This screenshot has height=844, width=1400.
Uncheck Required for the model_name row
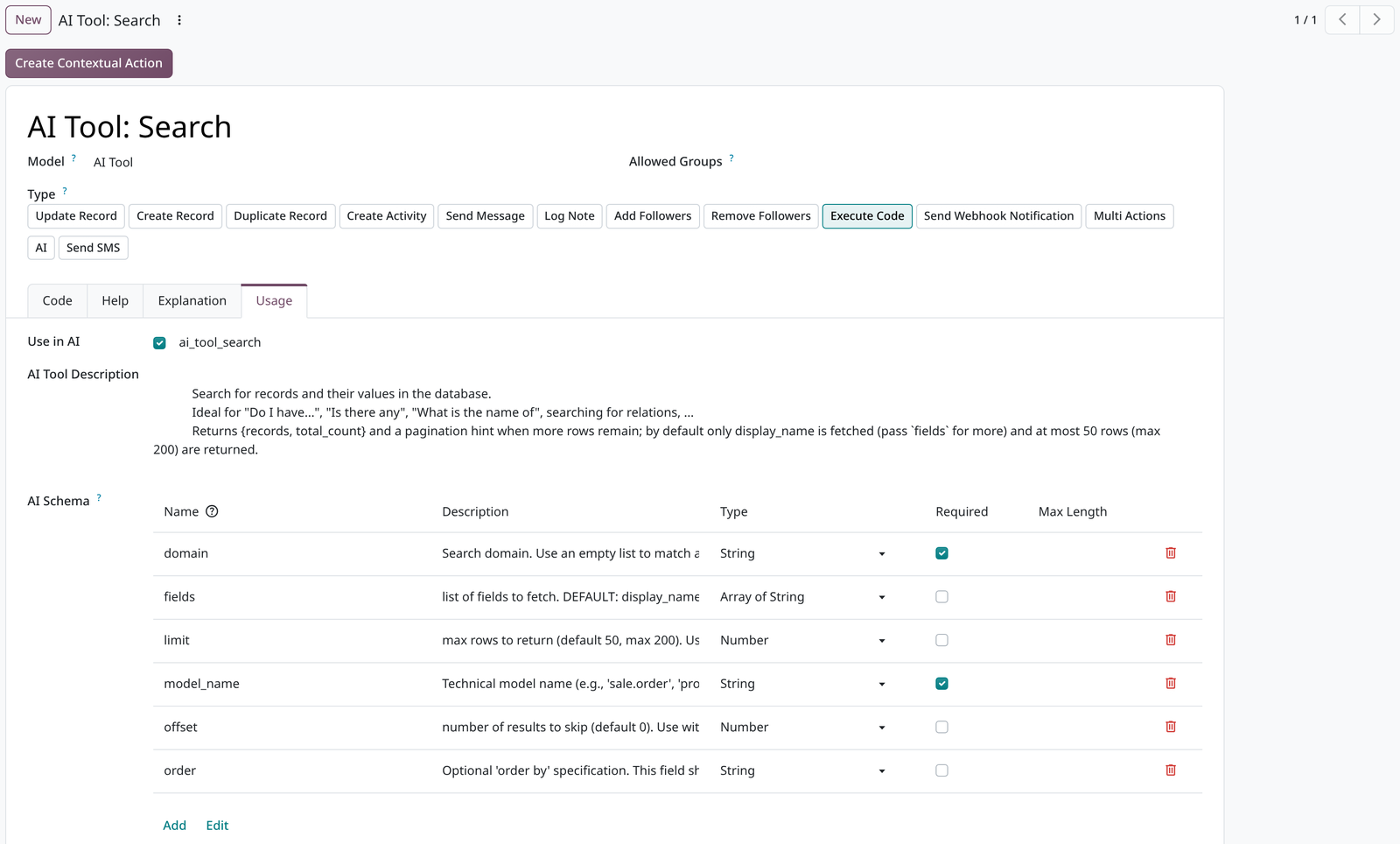pos(941,683)
